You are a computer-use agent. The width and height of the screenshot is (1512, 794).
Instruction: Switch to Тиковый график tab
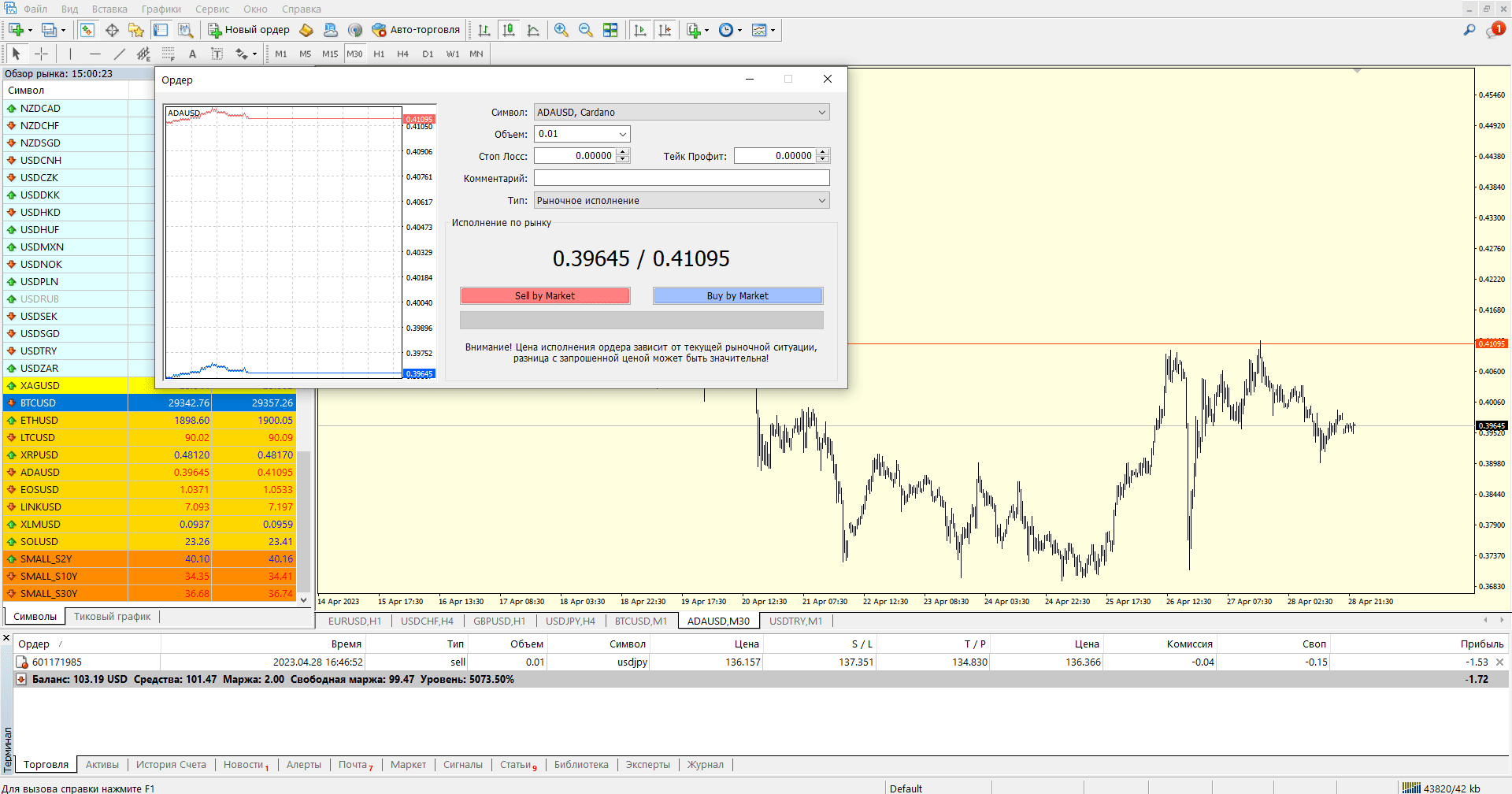click(x=112, y=616)
